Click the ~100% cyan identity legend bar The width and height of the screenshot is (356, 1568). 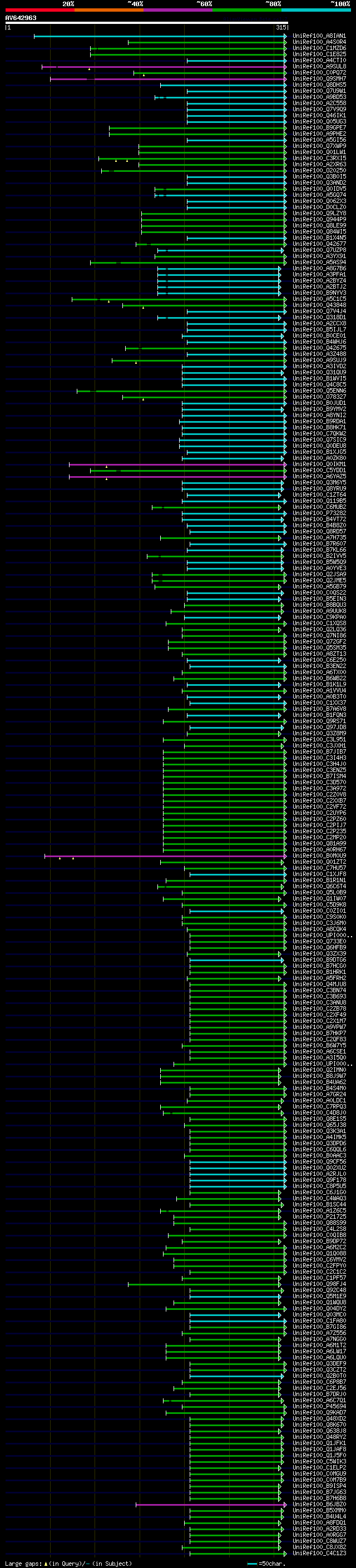pyautogui.click(x=316, y=10)
